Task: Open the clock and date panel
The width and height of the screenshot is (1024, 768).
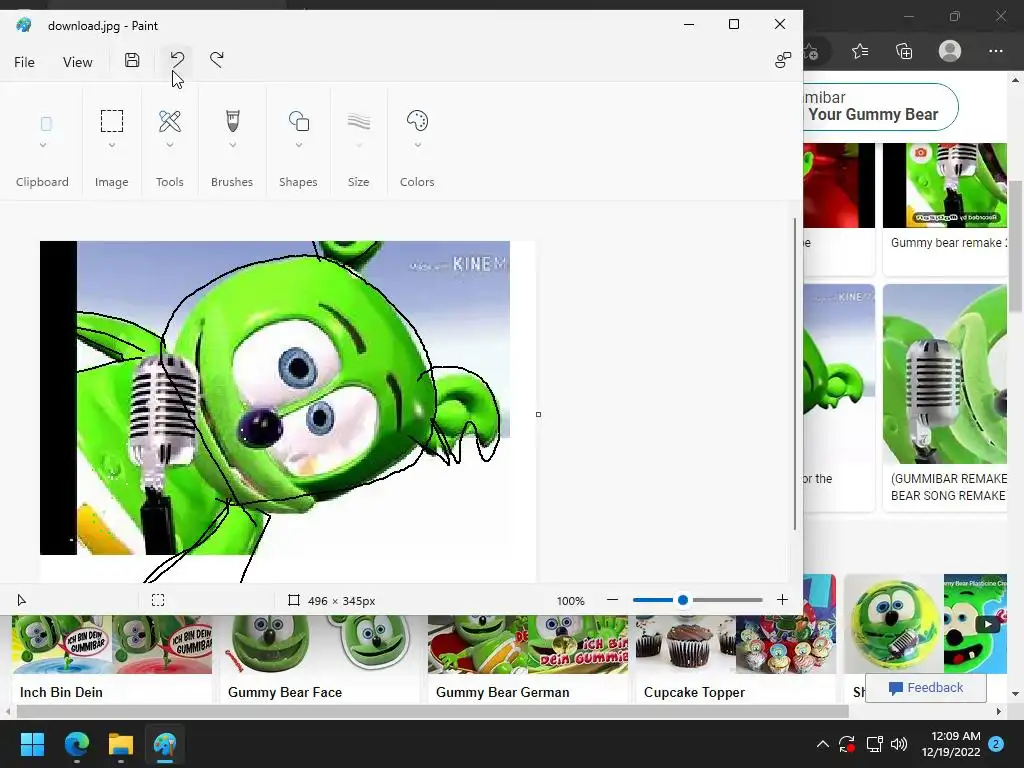Action: 950,744
